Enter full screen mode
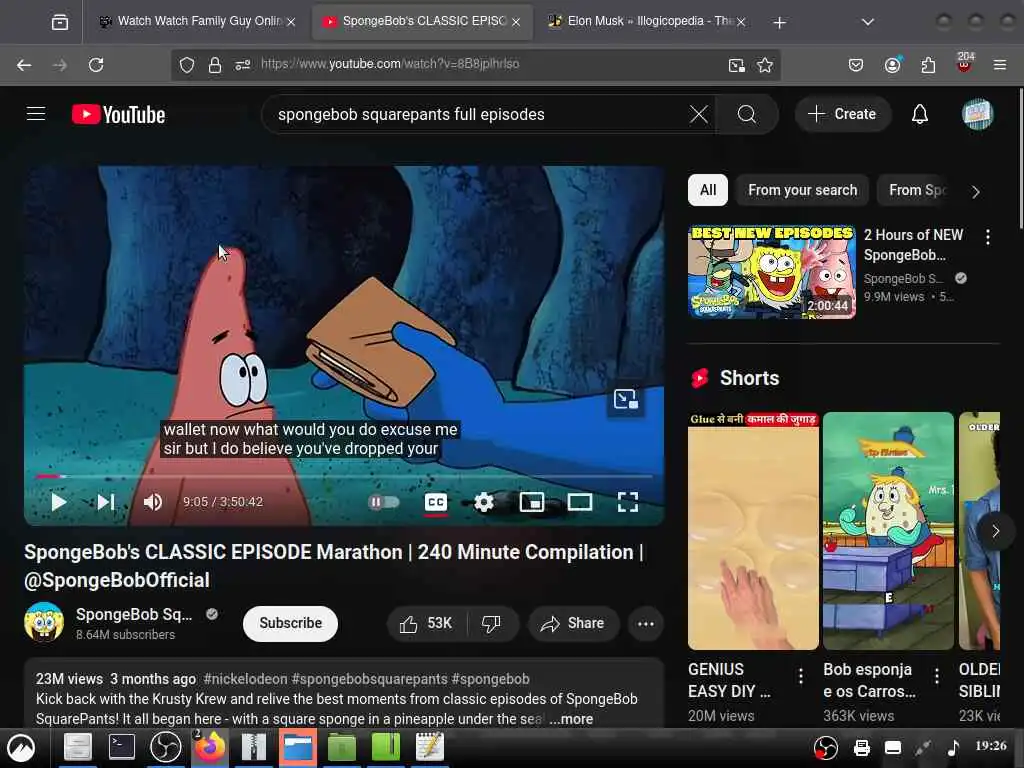The width and height of the screenshot is (1024, 768). pyautogui.click(x=628, y=502)
